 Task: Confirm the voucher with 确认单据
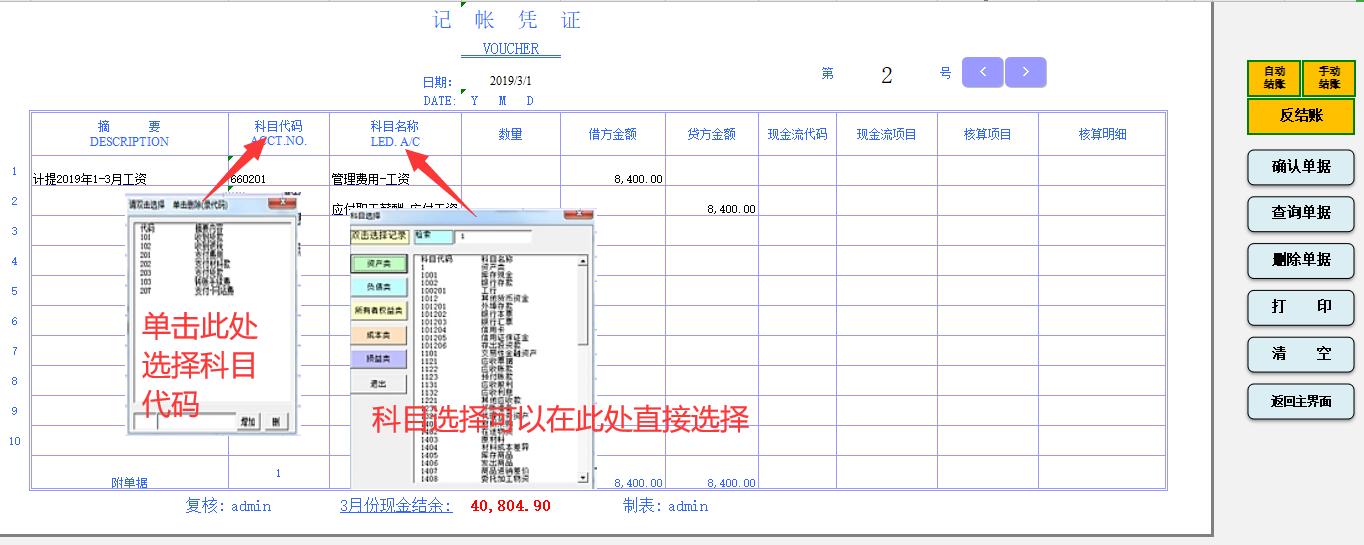(1301, 167)
